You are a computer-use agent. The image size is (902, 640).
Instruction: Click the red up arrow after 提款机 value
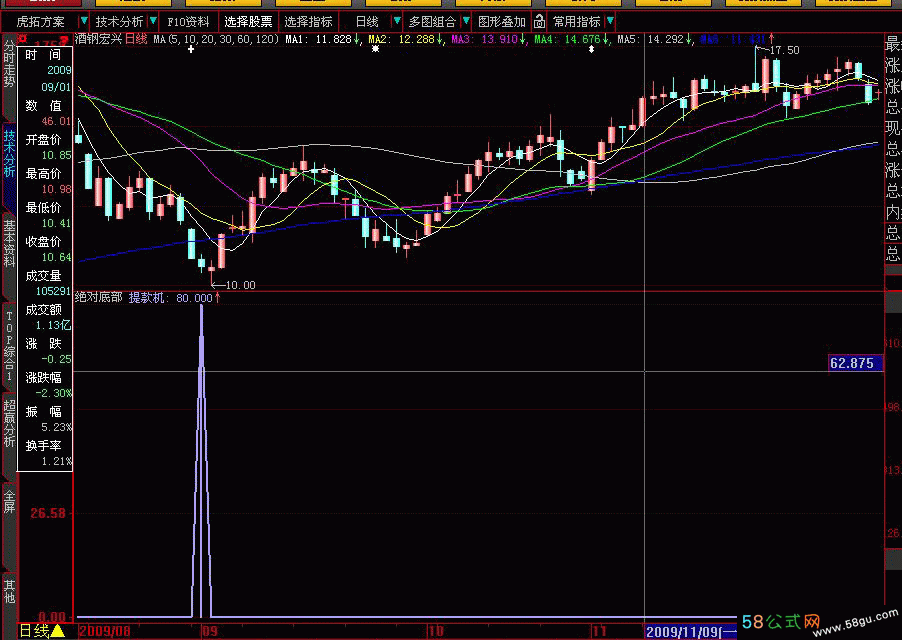[218, 297]
